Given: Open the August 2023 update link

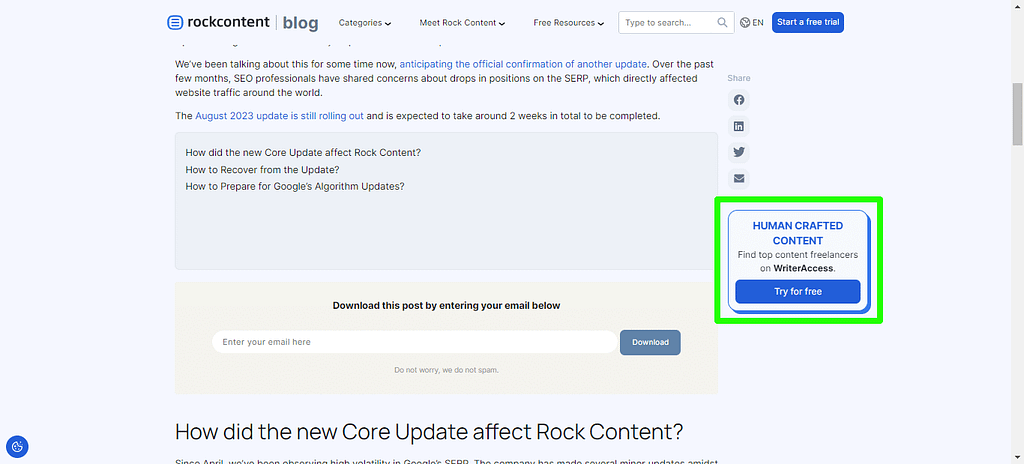Looking at the screenshot, I should pyautogui.click(x=279, y=116).
